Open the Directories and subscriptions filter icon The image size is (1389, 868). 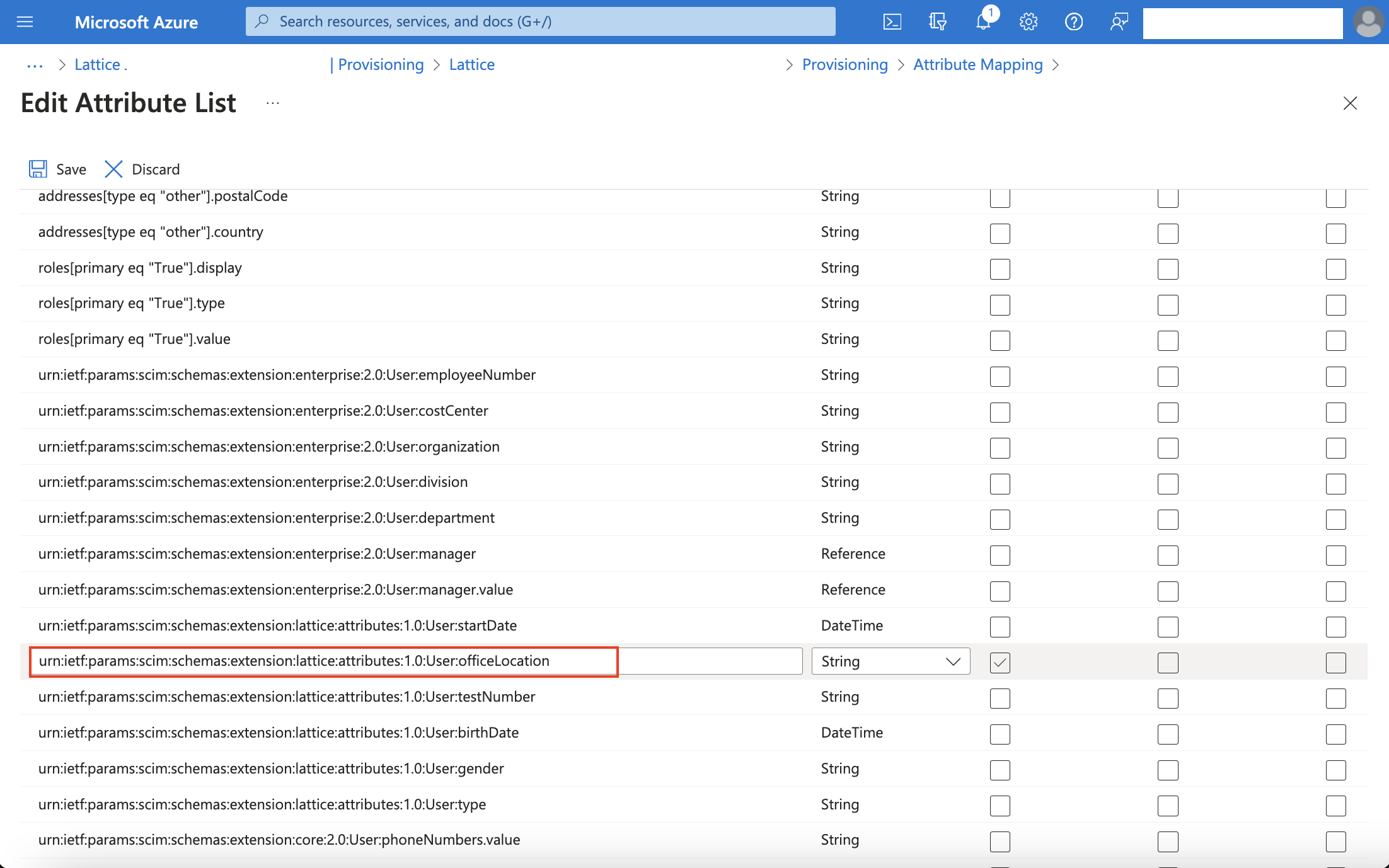(937, 22)
